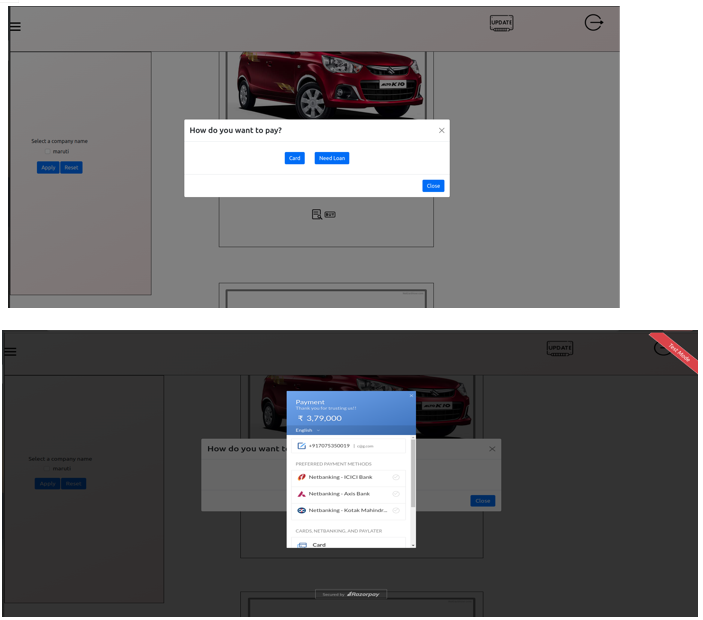Click edit icon beside phone +917075350019
The height and width of the screenshot is (620, 703).
(x=301, y=446)
